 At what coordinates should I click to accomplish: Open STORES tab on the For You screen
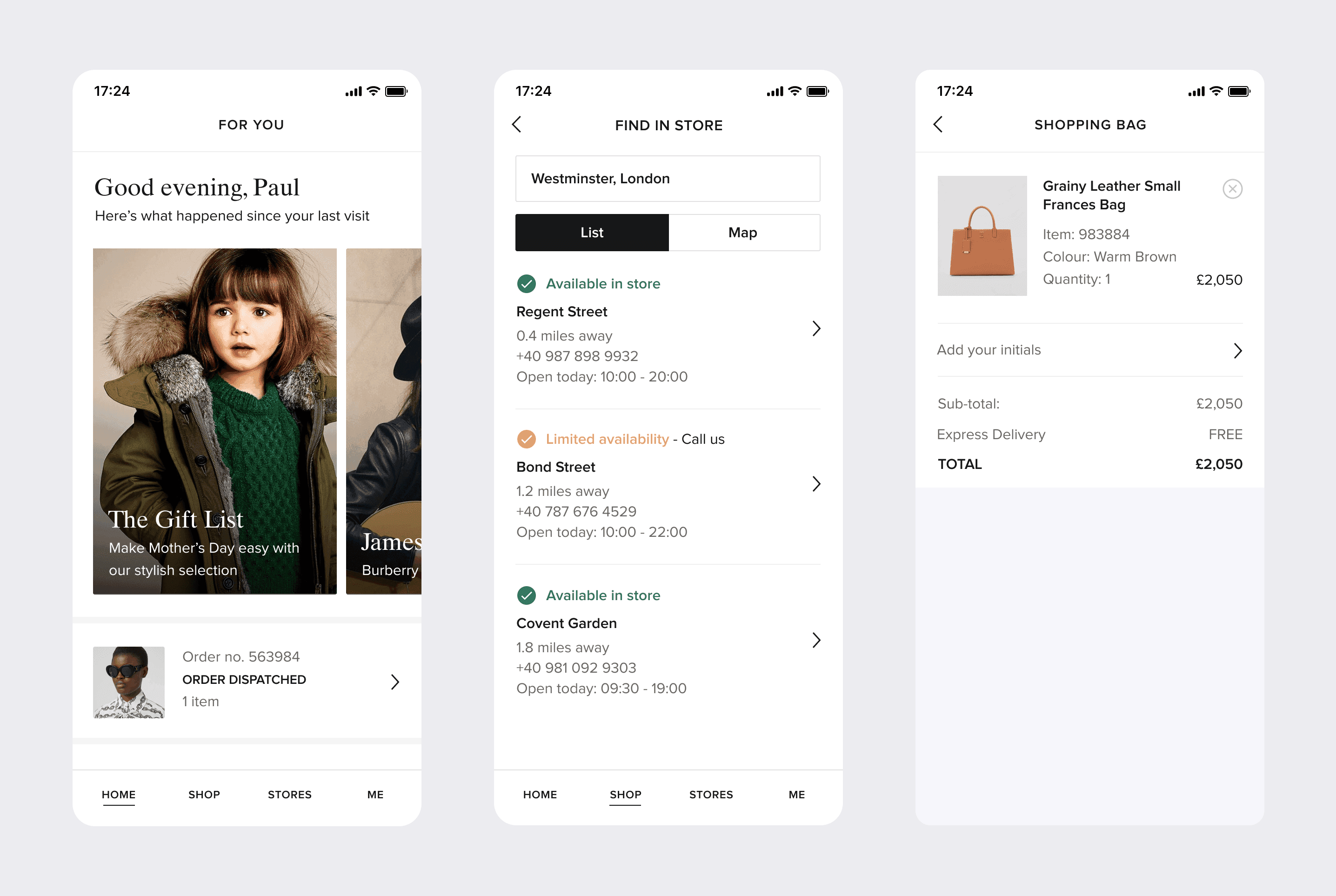click(290, 794)
